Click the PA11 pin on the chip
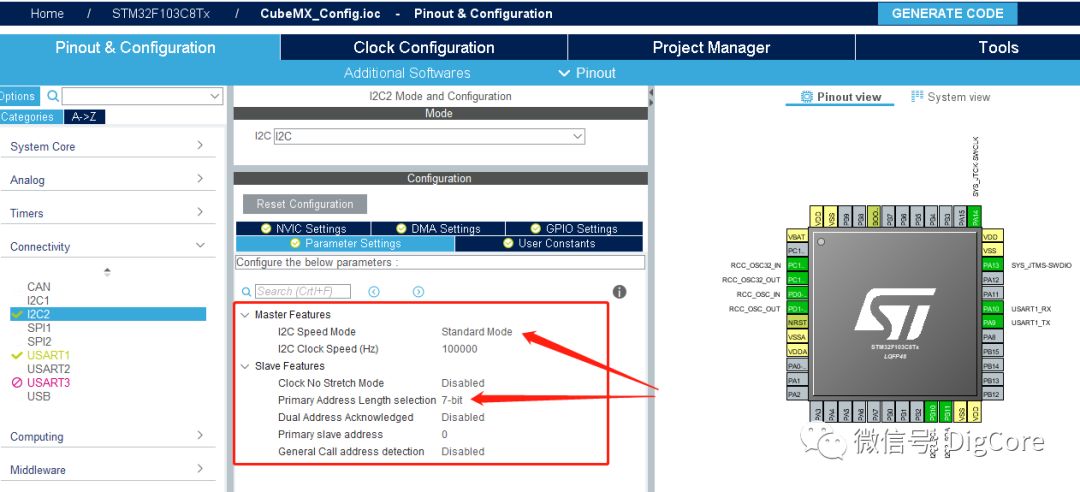This screenshot has height=492, width=1080. tap(992, 294)
